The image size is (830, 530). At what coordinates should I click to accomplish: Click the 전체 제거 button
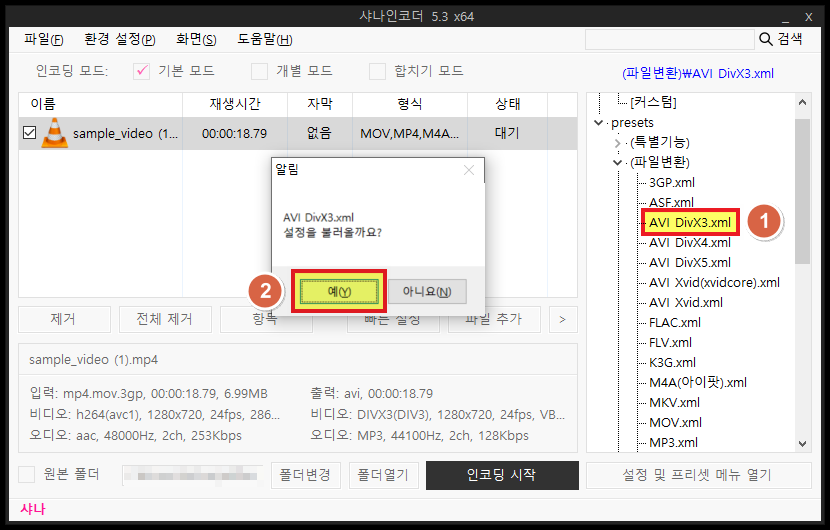[165, 319]
